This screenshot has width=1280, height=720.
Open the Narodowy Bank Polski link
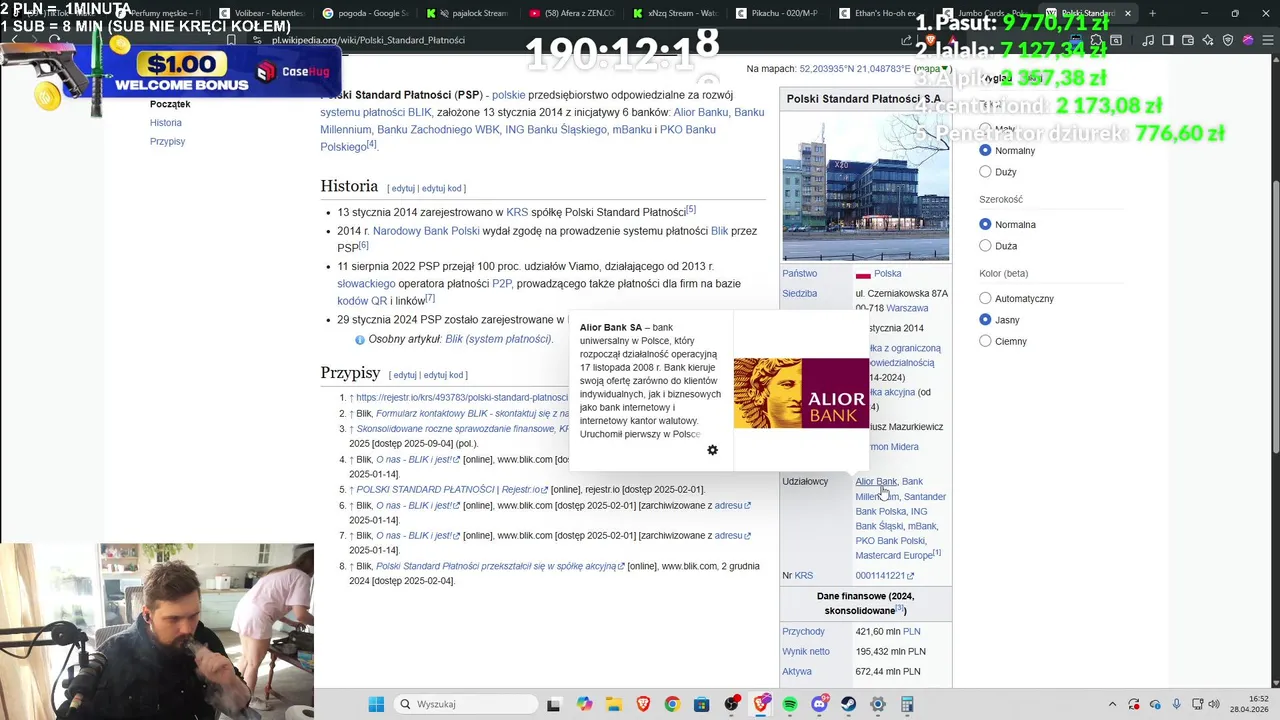tap(426, 231)
